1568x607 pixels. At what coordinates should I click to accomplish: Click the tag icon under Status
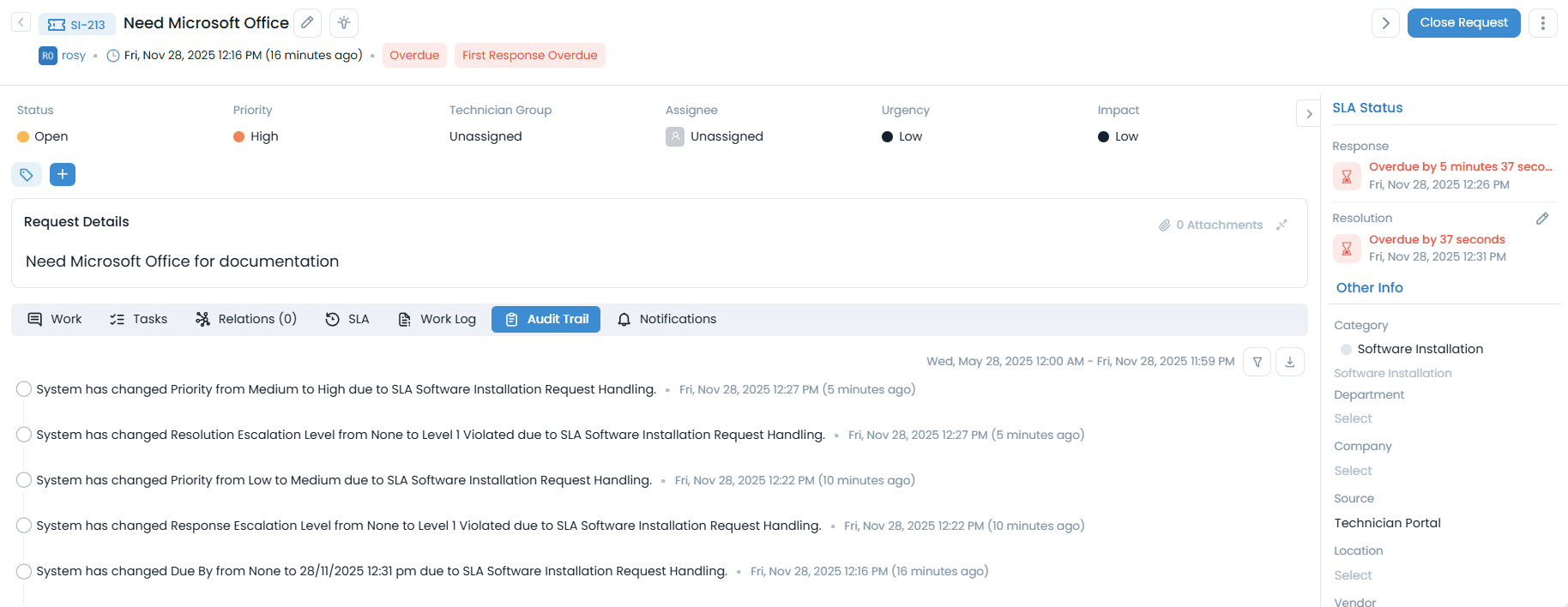pos(27,175)
